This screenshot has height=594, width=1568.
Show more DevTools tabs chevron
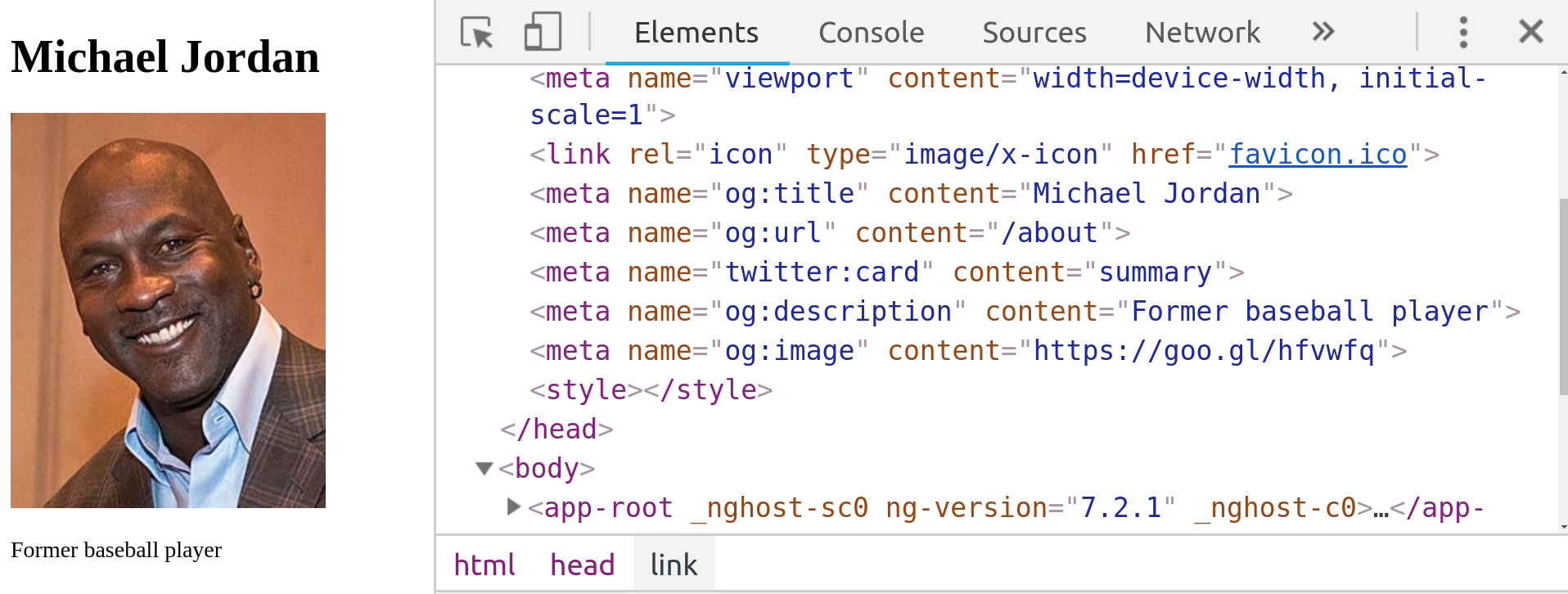[1322, 33]
